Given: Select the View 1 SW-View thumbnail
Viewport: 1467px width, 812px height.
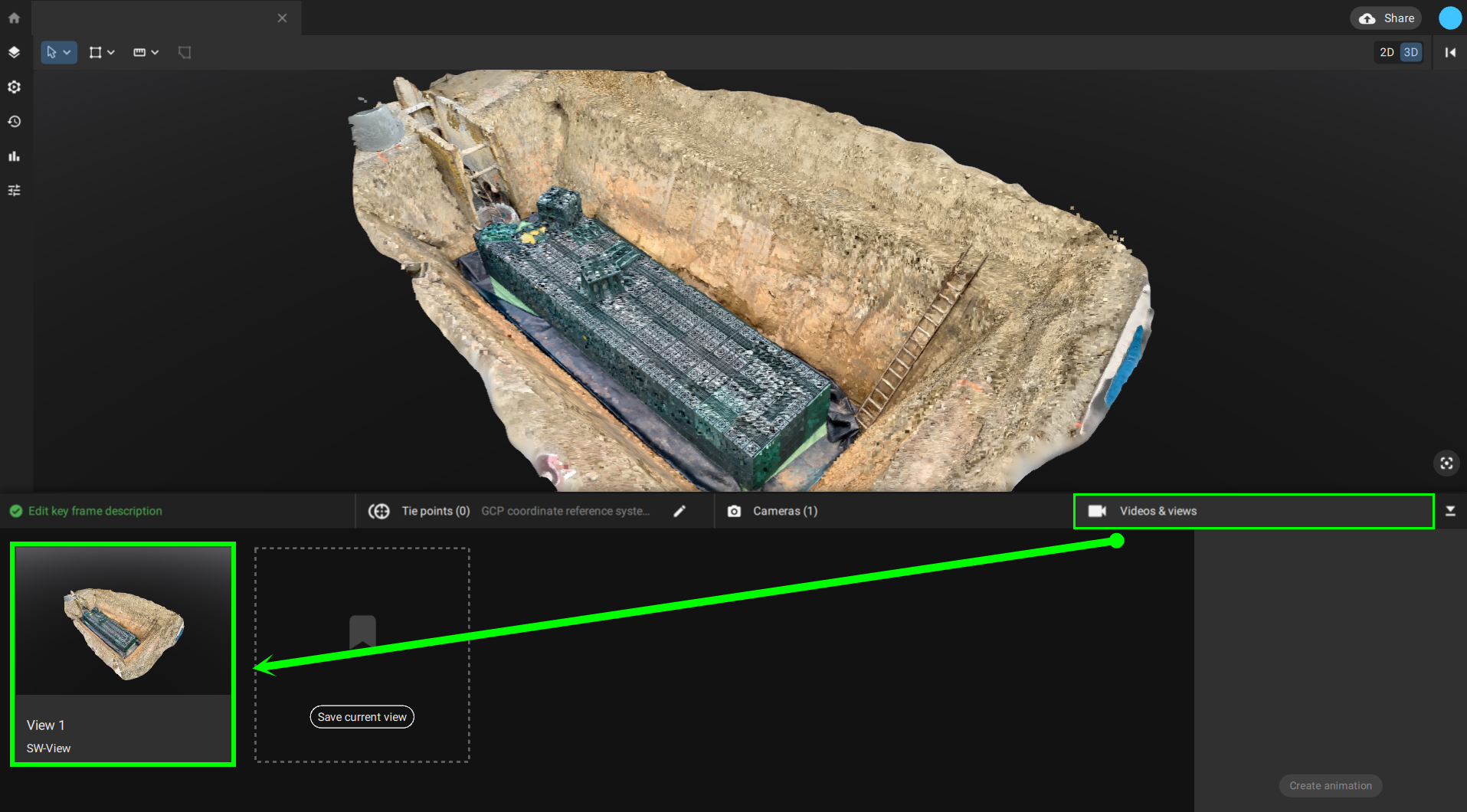Looking at the screenshot, I should coord(123,653).
